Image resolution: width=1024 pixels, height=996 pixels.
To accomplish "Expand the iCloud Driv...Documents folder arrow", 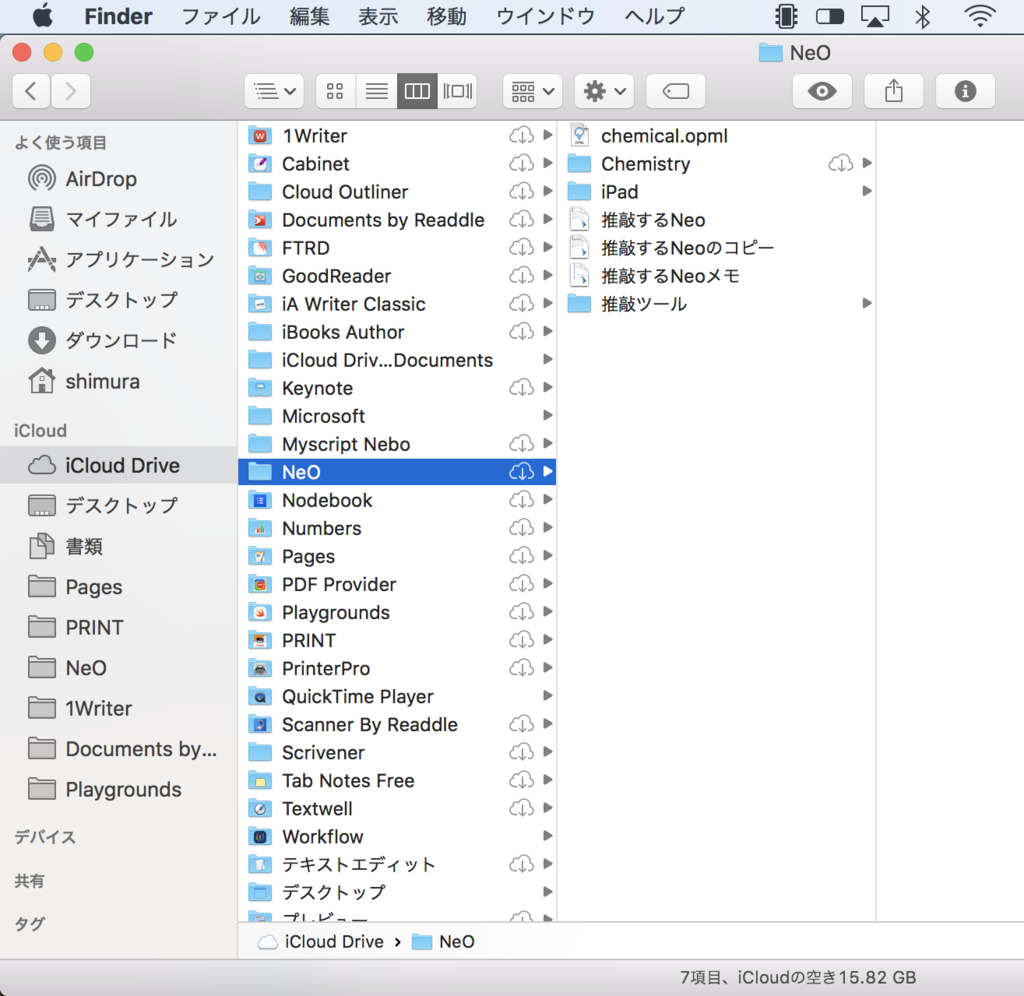I will coord(547,359).
